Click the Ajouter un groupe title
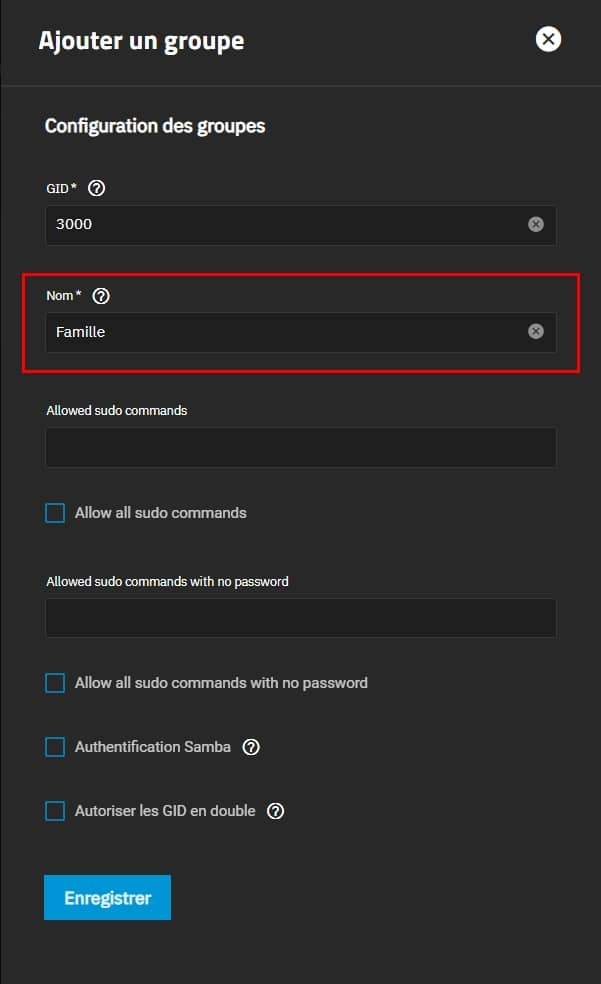601x984 pixels. [141, 41]
